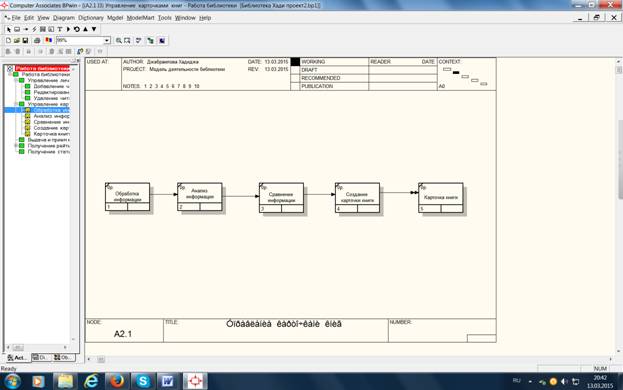Select the 'Карточка книги' activity box
The image size is (623, 390).
441,197
